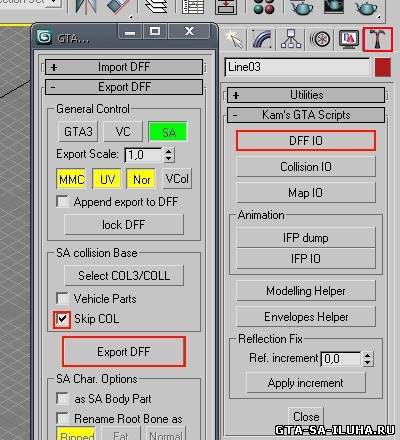
Task: Open the Envelopes Helper
Action: coord(306,317)
